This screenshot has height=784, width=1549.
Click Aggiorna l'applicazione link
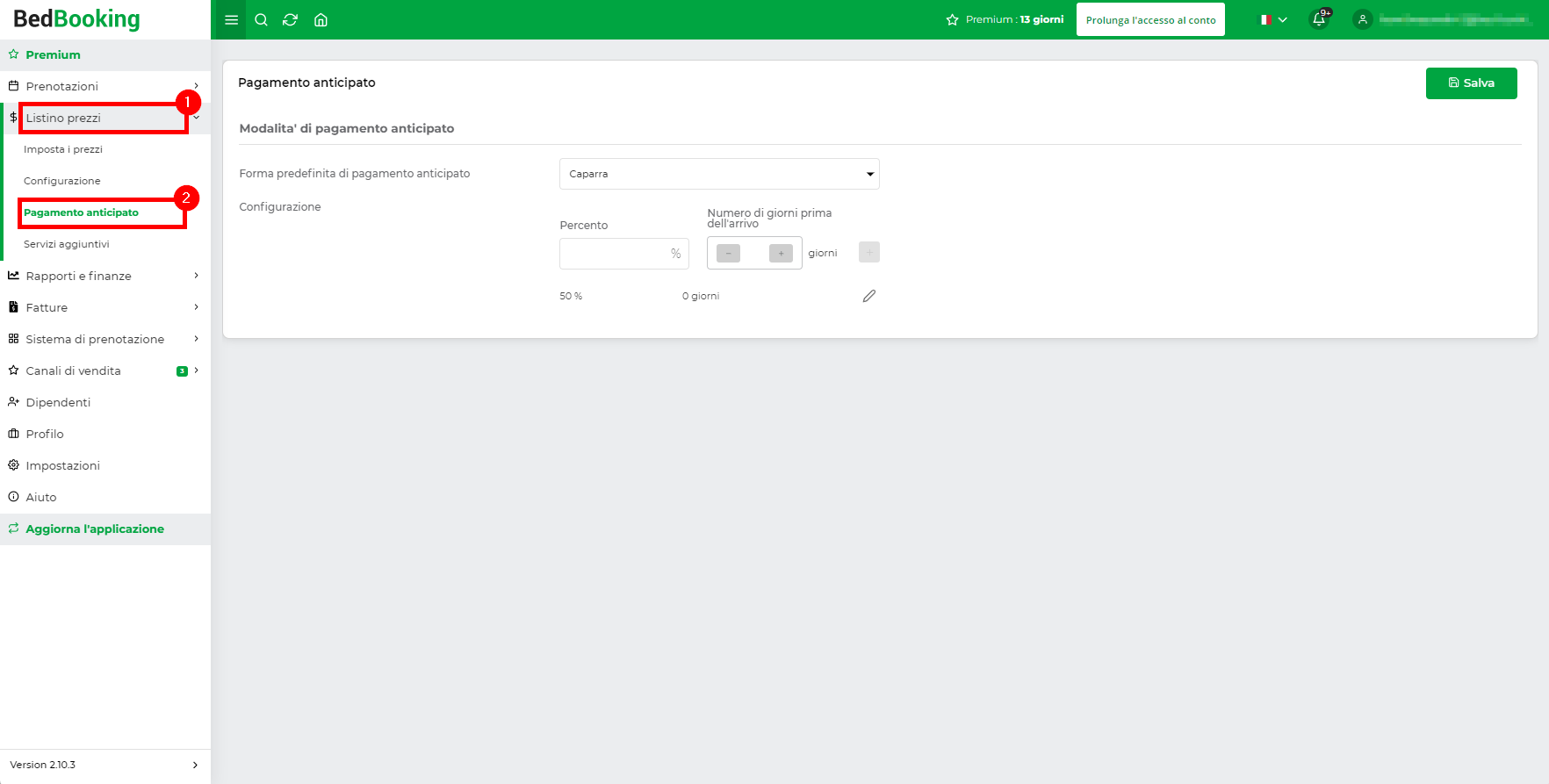[x=95, y=529]
